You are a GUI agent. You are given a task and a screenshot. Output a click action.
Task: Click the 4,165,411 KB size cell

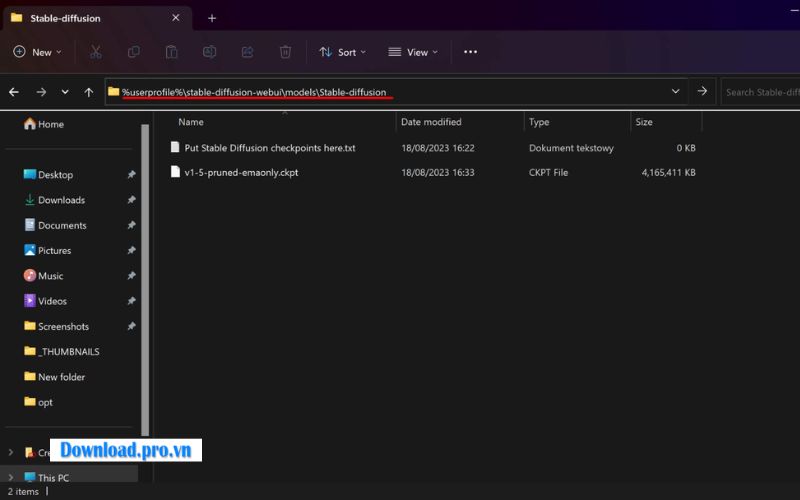668,172
